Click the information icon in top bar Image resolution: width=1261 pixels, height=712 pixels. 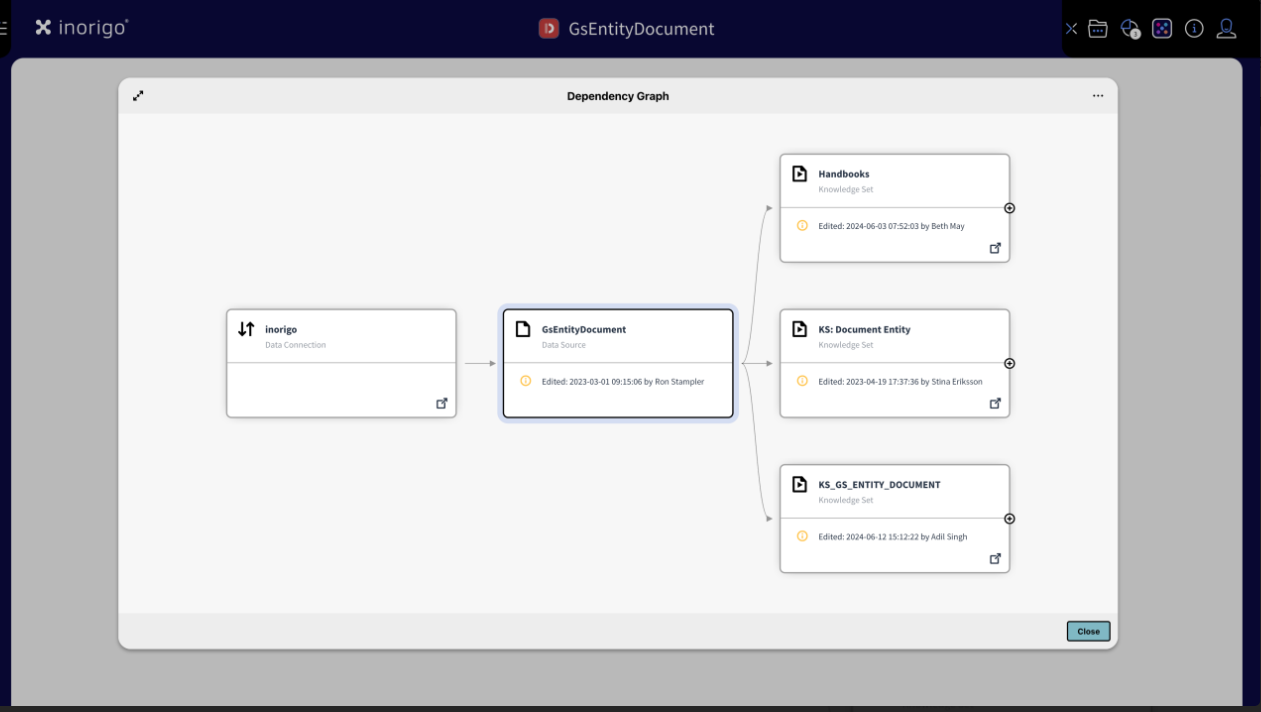pos(1194,29)
